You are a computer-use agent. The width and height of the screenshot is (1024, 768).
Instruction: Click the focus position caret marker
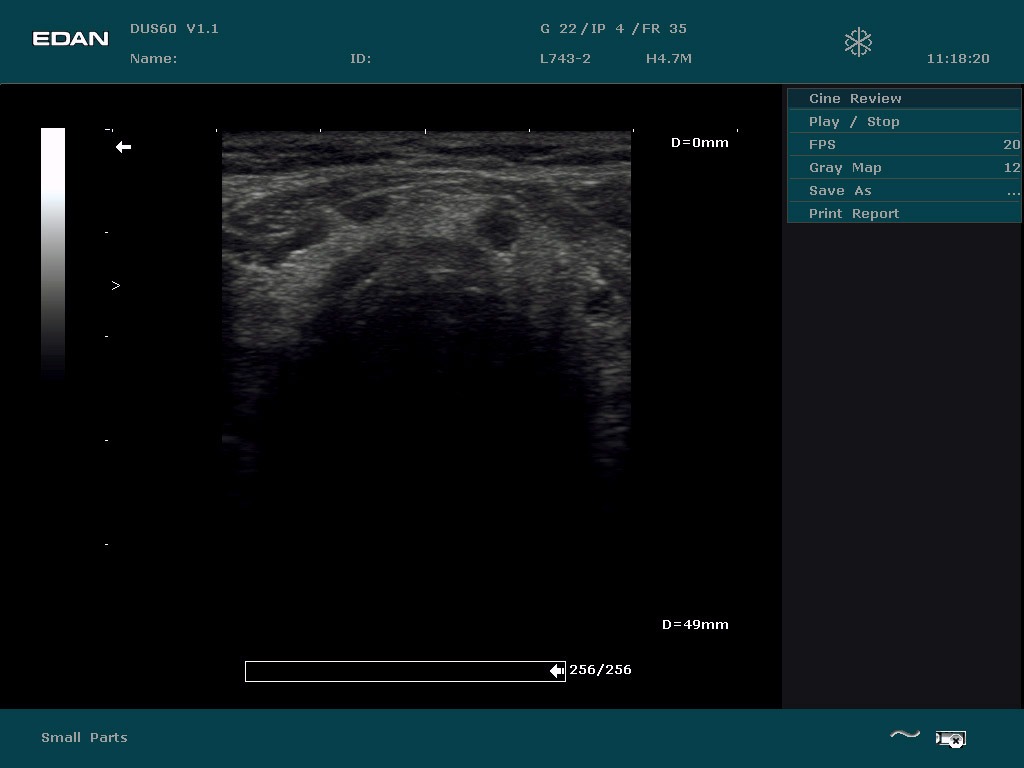[x=116, y=286]
